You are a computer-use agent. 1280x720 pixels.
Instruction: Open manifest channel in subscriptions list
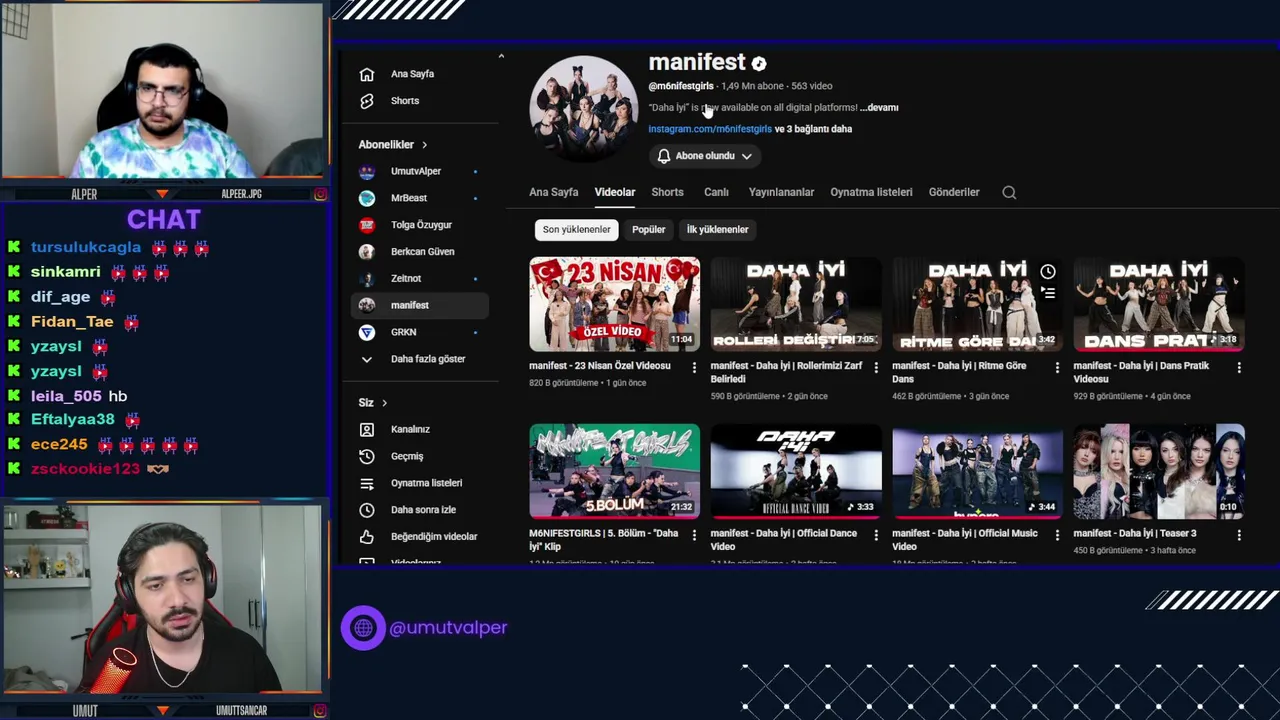[x=420, y=305]
